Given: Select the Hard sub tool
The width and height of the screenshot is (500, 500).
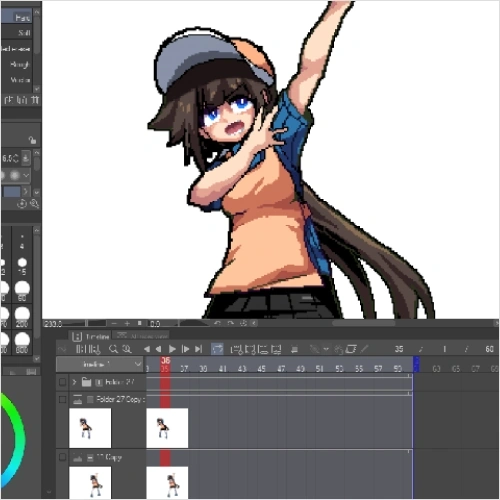Looking at the screenshot, I should tap(16, 17).
